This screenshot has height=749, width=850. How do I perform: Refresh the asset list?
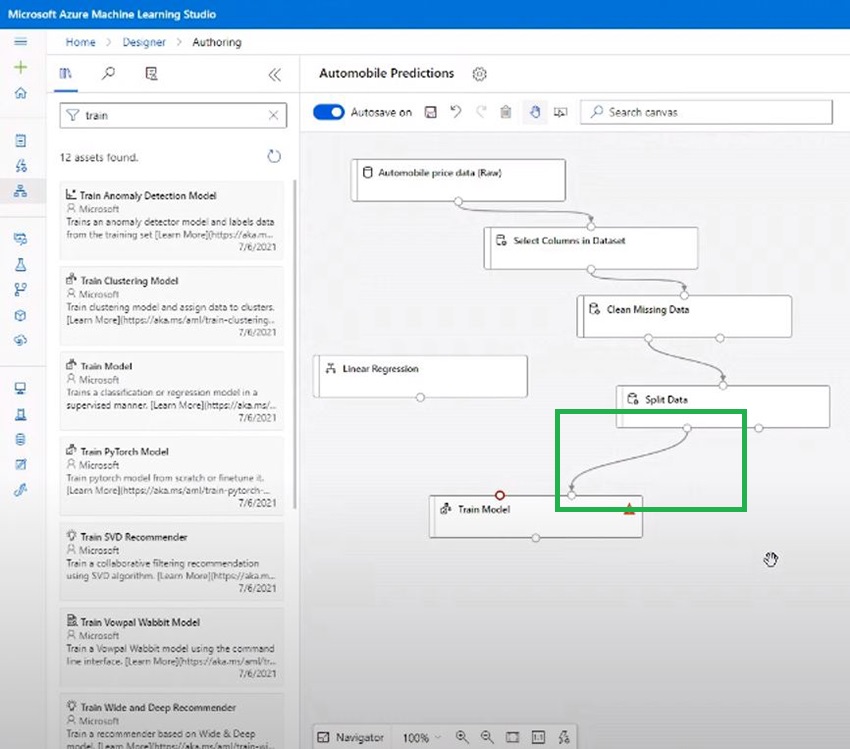(274, 157)
